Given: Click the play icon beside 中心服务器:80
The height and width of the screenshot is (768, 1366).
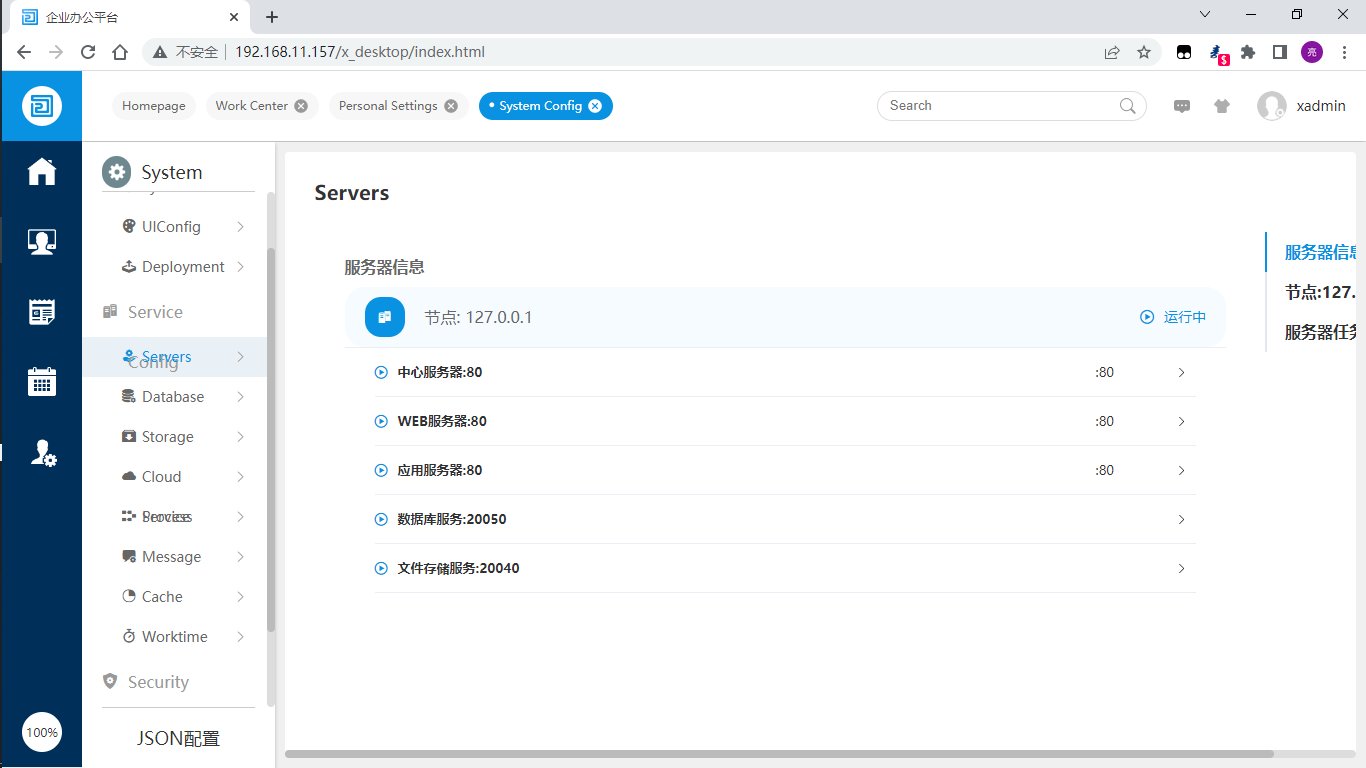Looking at the screenshot, I should 381,372.
